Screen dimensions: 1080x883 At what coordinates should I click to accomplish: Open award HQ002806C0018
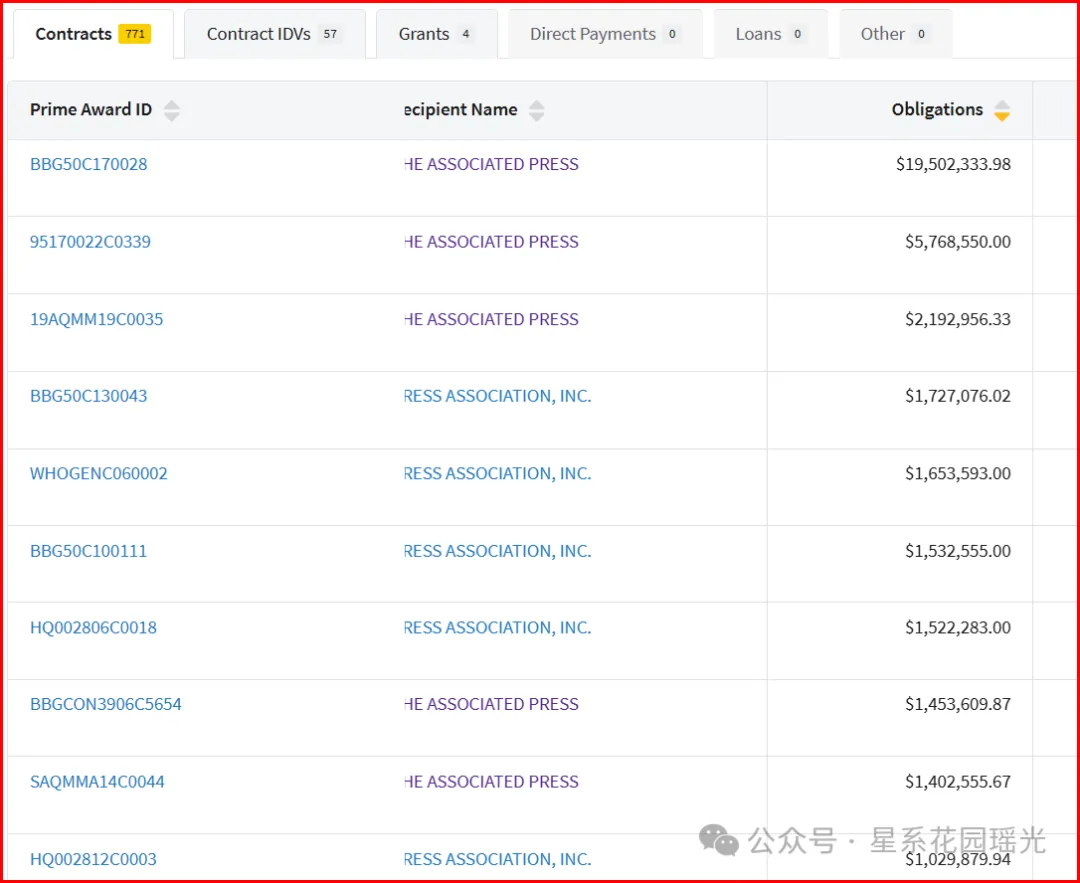point(93,628)
